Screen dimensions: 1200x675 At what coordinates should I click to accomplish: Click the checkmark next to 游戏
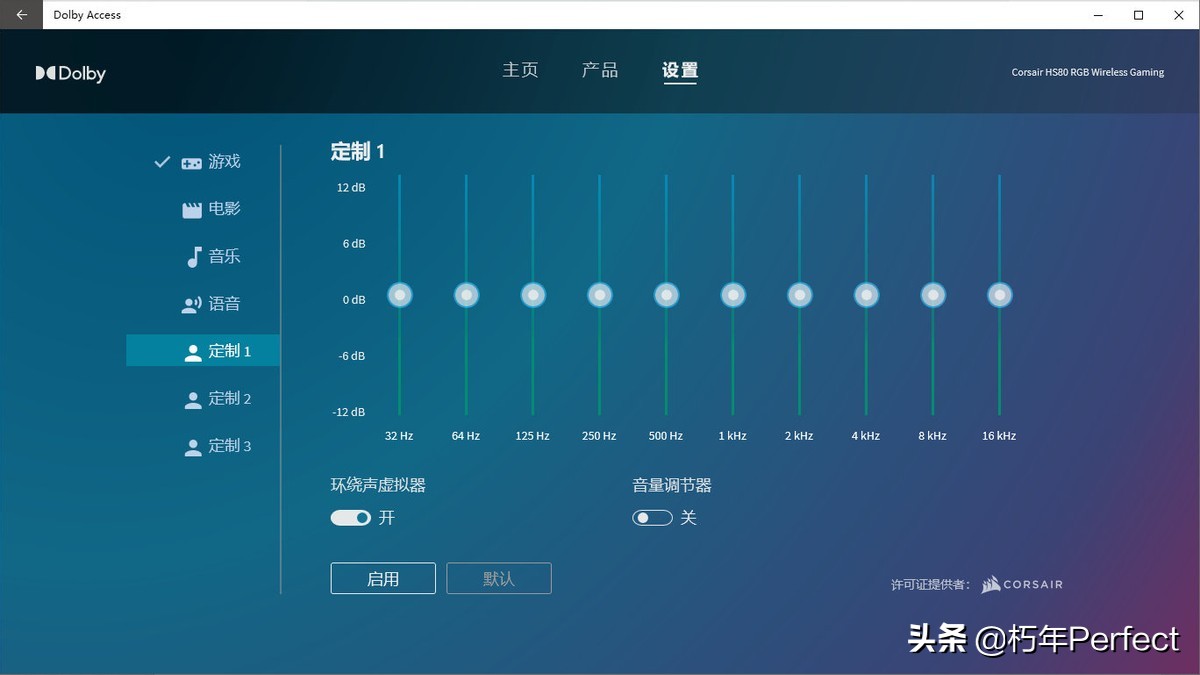162,160
